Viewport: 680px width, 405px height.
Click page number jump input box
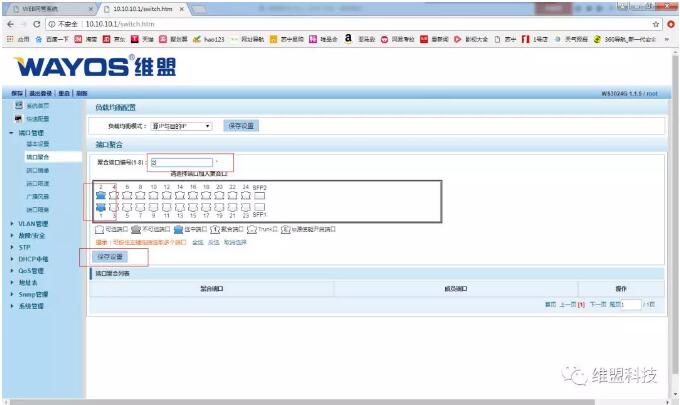point(630,304)
